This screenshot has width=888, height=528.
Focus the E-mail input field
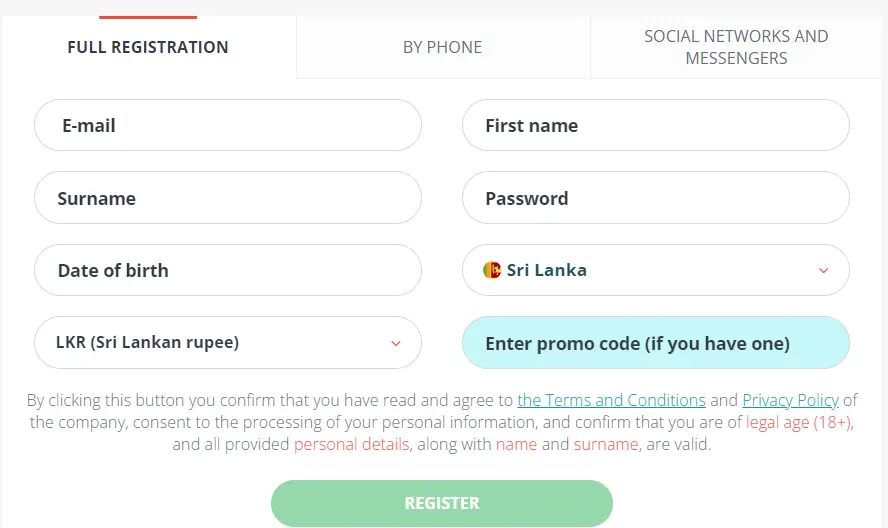pyautogui.click(x=227, y=126)
